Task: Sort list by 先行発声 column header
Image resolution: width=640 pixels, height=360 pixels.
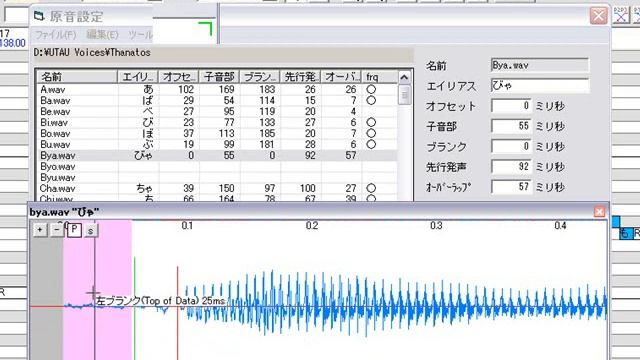Action: 301,77
